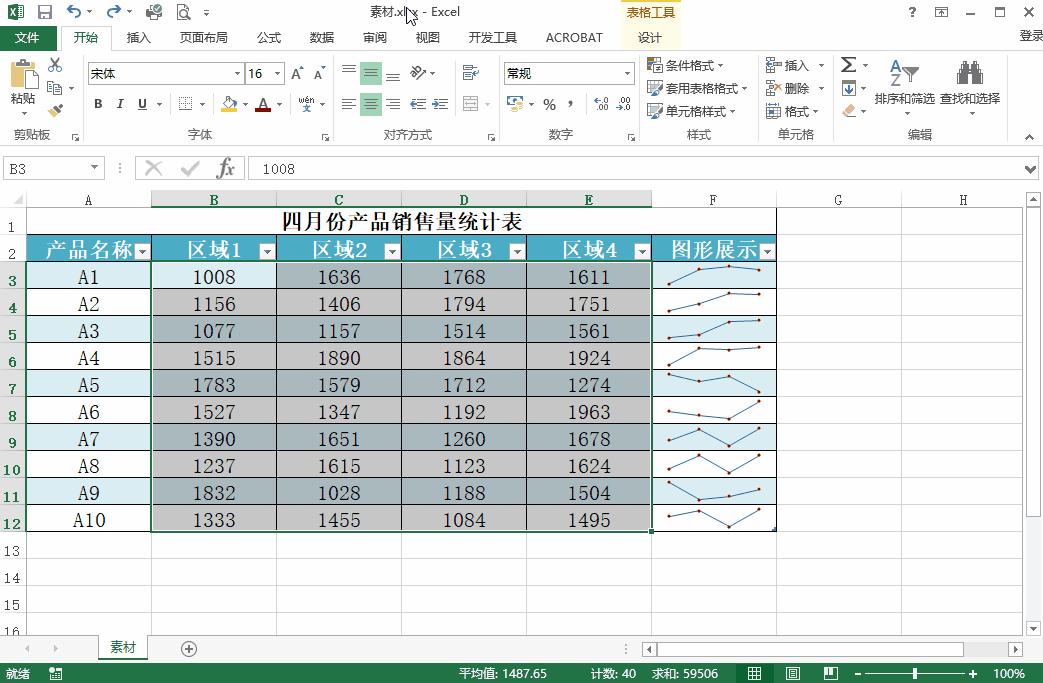Open 套用表格格式 (Format as Table)
Screen dimensions: 1043x683
[697, 88]
